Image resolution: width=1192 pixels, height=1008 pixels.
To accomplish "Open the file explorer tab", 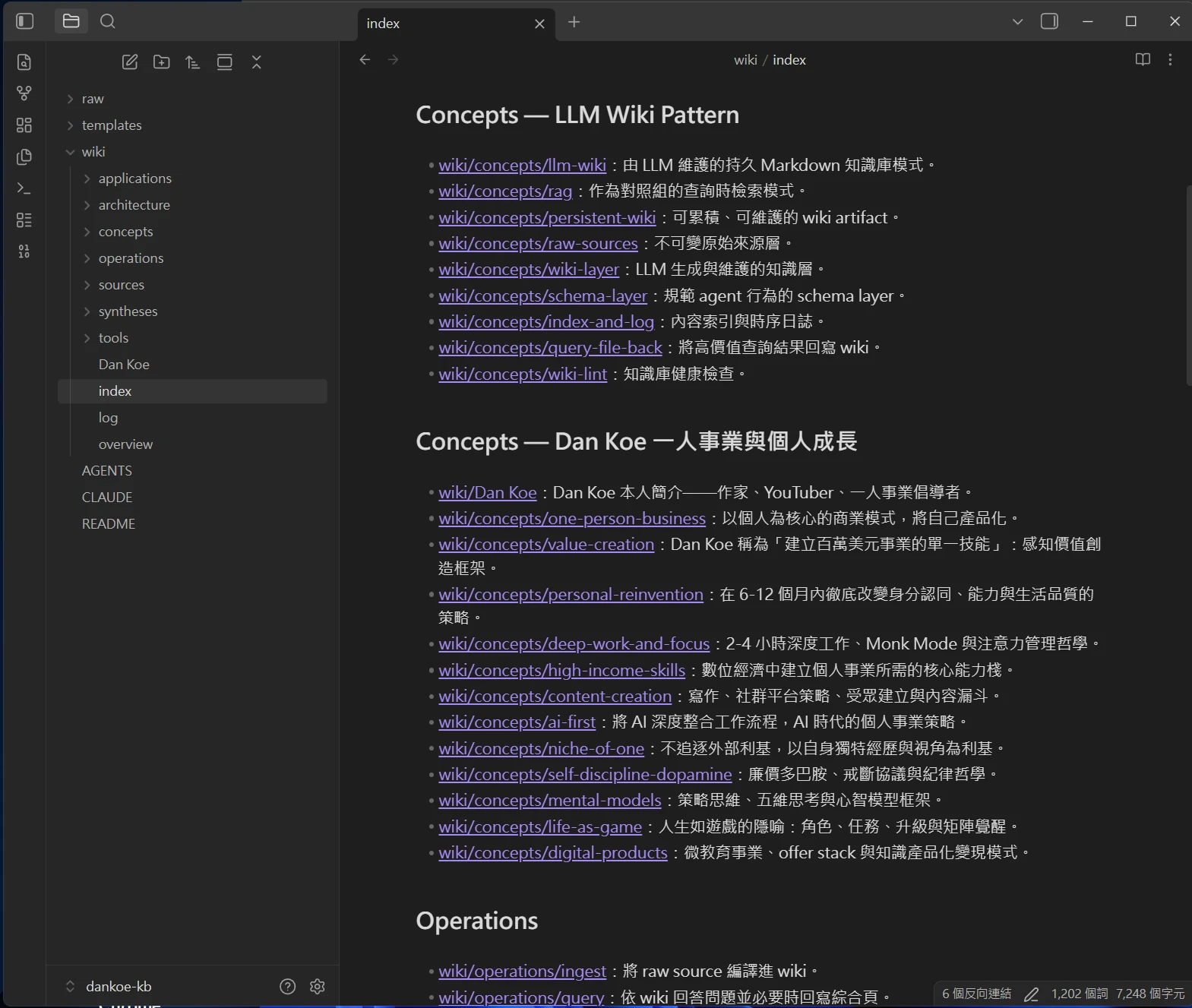I will pos(71,21).
